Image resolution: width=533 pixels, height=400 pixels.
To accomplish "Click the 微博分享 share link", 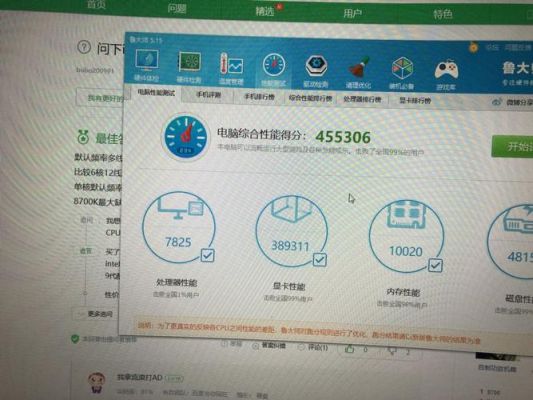I will 519,102.
